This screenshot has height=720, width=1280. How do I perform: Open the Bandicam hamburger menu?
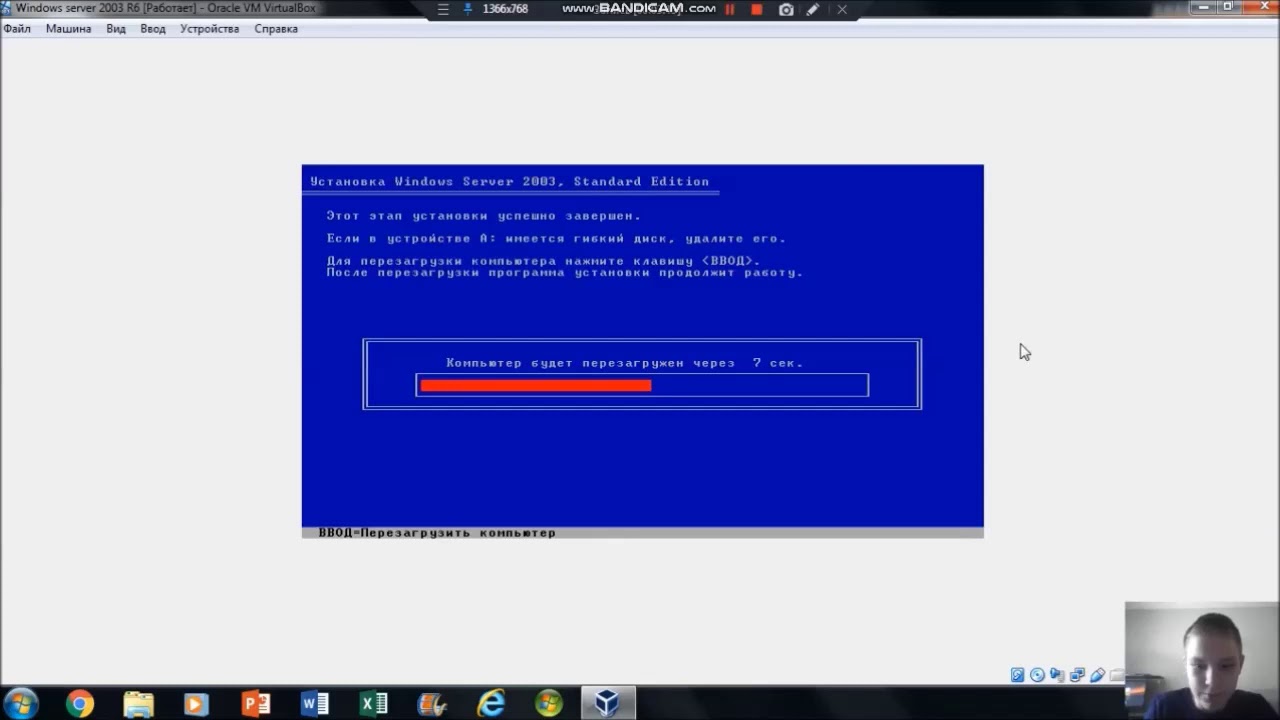(444, 9)
